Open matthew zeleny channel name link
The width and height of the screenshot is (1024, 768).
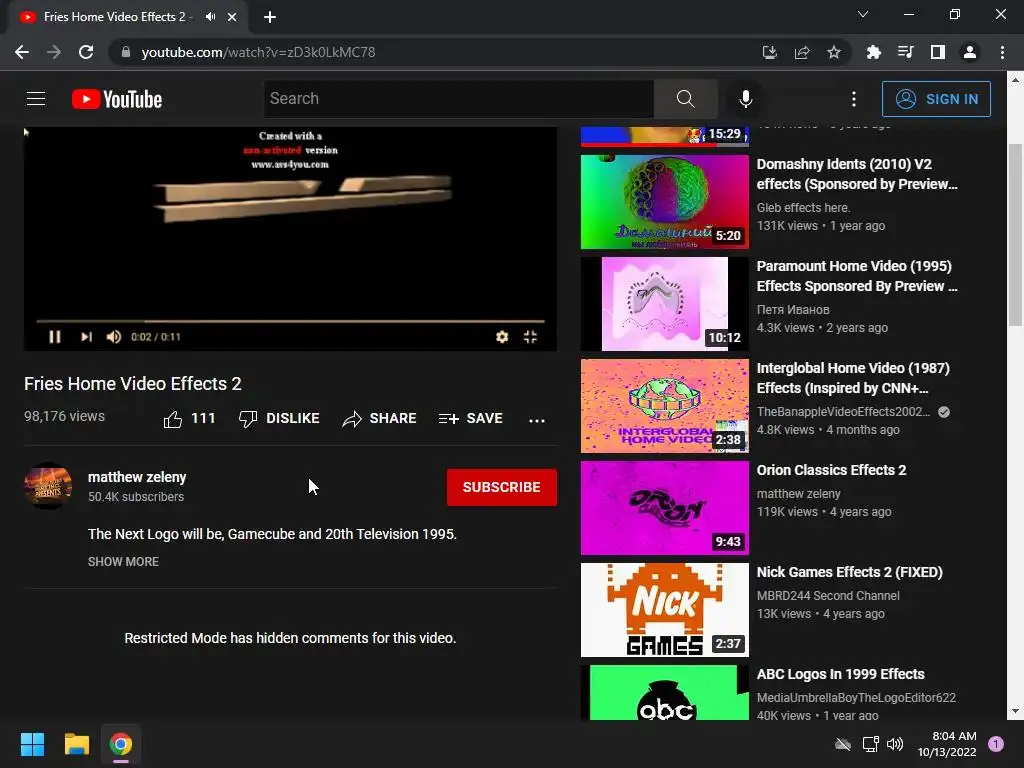tap(137, 477)
